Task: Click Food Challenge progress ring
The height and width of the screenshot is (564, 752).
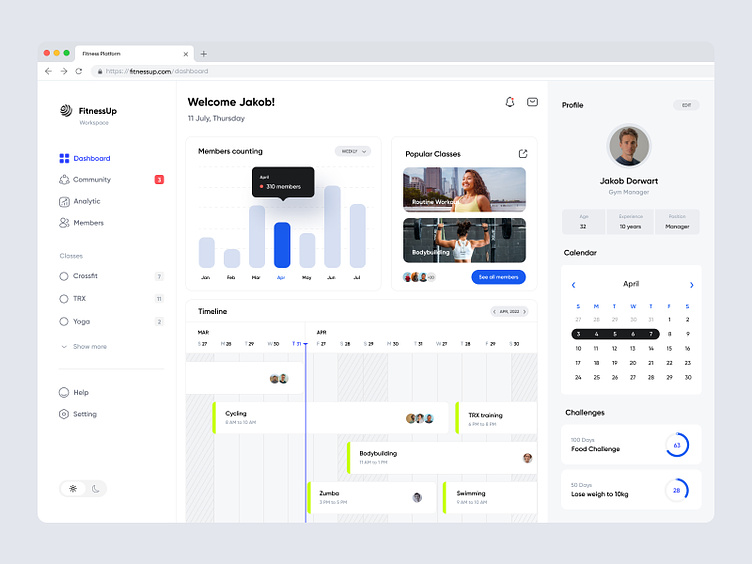Action: (x=676, y=445)
